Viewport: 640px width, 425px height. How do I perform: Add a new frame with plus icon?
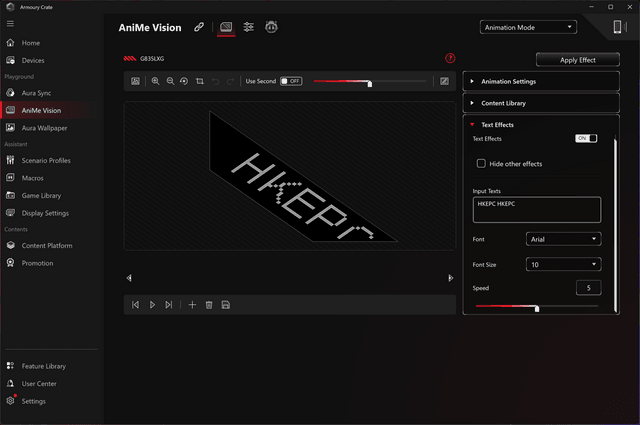pyautogui.click(x=192, y=305)
